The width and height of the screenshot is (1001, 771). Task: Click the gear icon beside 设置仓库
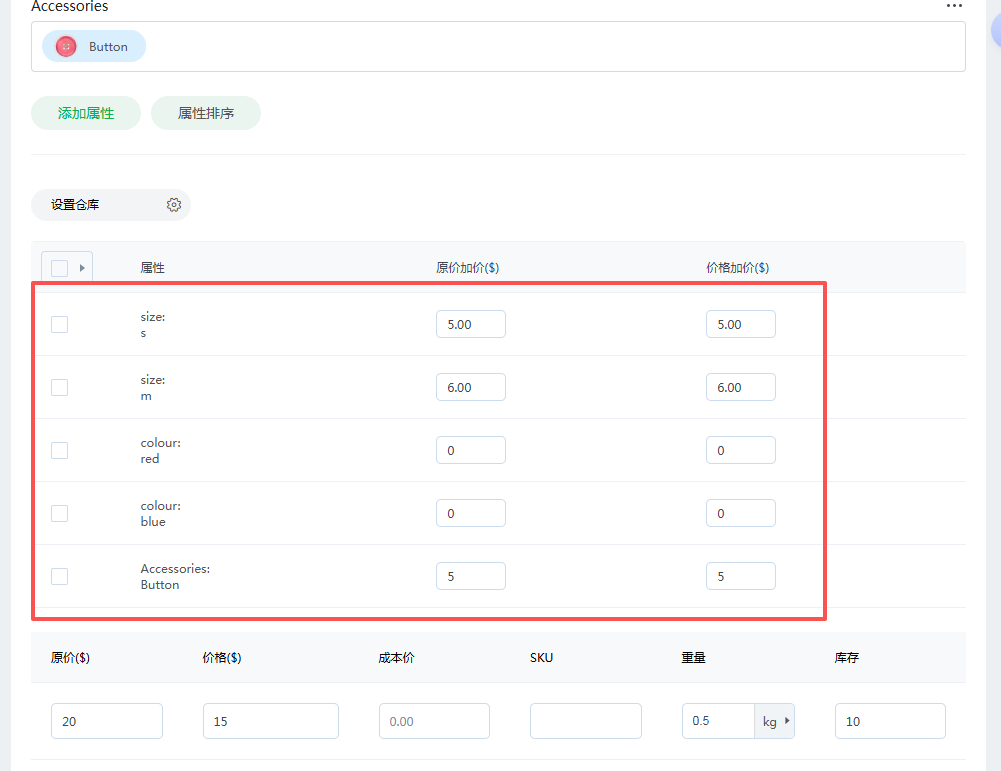[174, 205]
